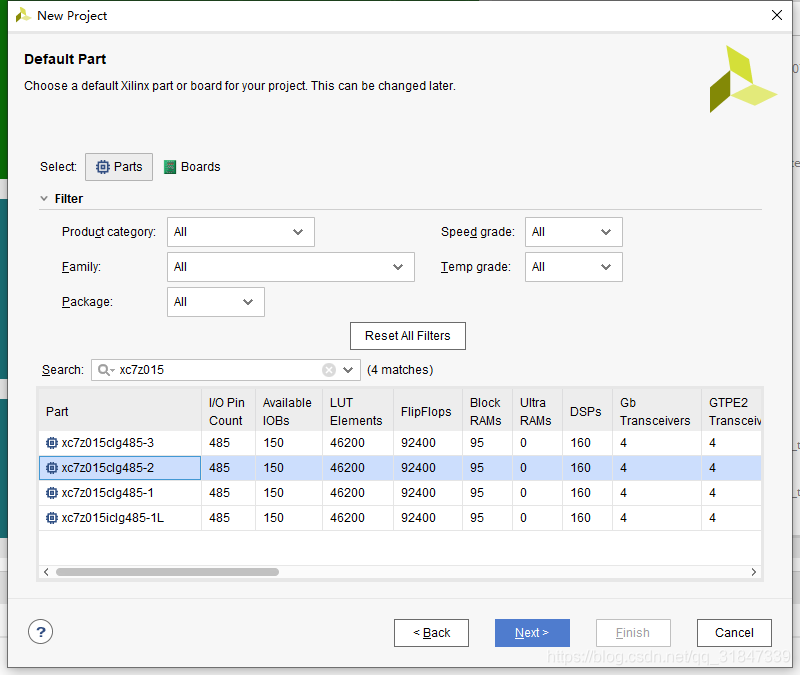Sort by Available IOBs column
The height and width of the screenshot is (675, 800).
pyautogui.click(x=289, y=411)
